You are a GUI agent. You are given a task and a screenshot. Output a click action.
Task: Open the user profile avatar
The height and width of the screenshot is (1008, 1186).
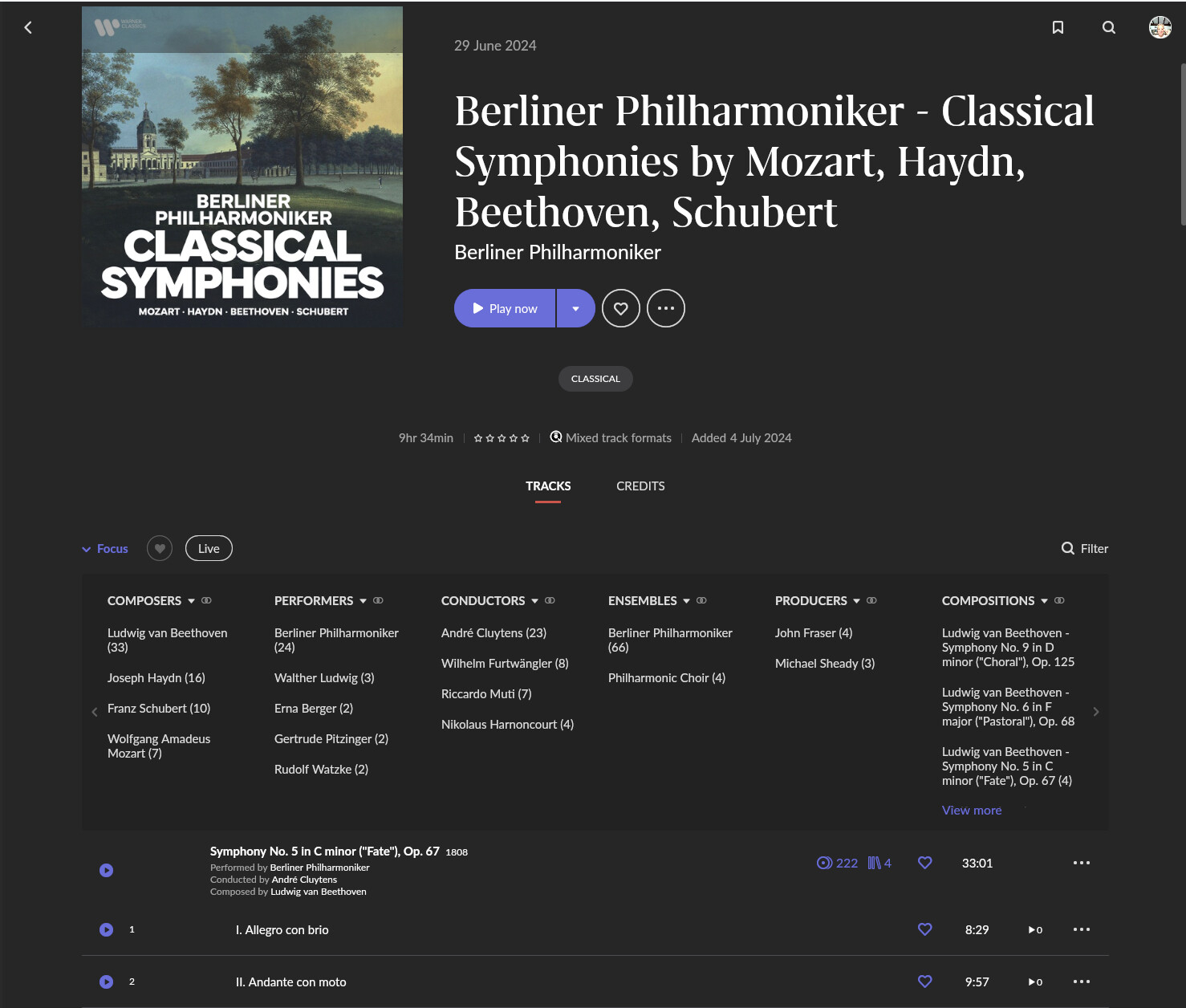point(1160,27)
